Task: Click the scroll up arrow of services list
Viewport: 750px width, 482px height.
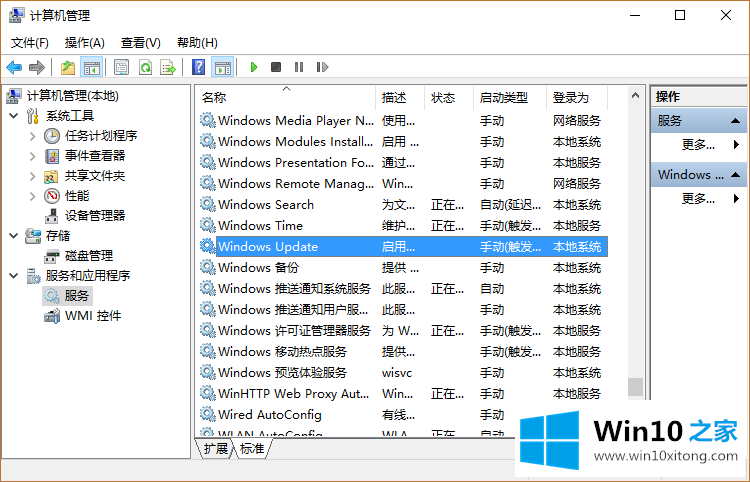Action: point(635,96)
